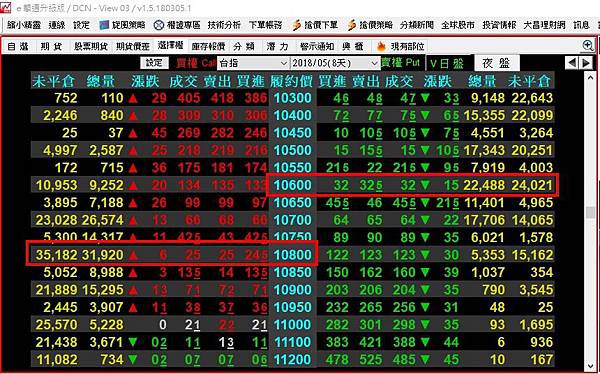Open the 技術分析 menu
This screenshot has width=600, height=374.
[x=224, y=25]
